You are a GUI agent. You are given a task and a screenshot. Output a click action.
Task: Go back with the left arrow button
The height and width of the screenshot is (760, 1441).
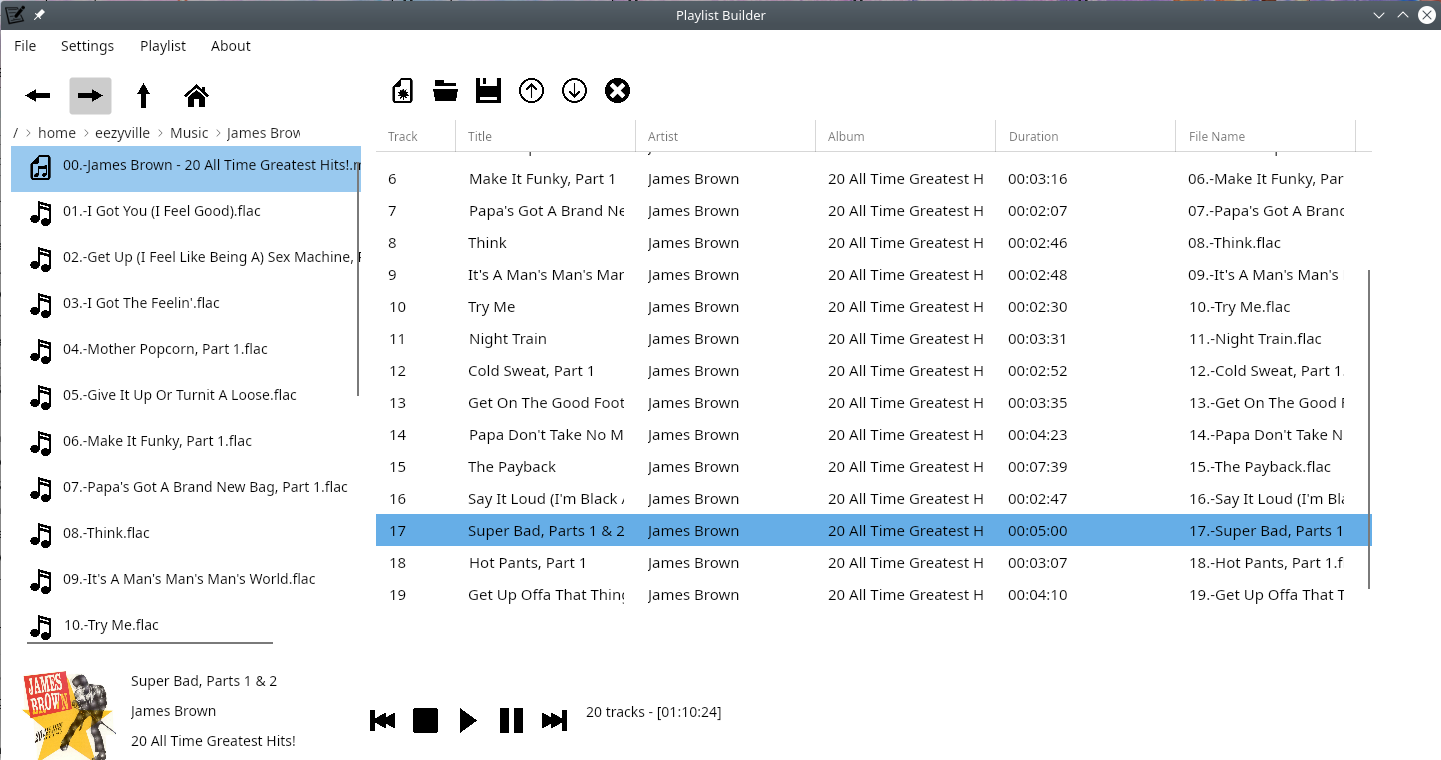38,96
